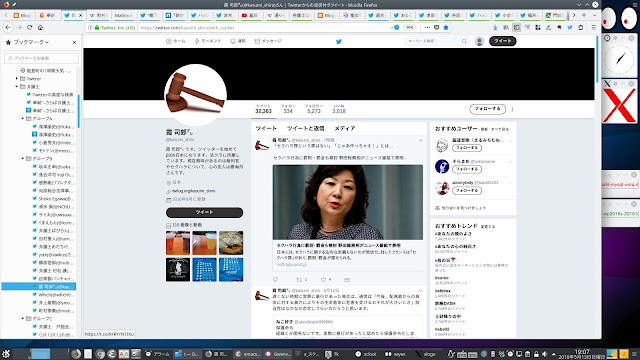Select the メディア tab
Image resolution: width=640 pixels, height=360 pixels.
(x=345, y=128)
